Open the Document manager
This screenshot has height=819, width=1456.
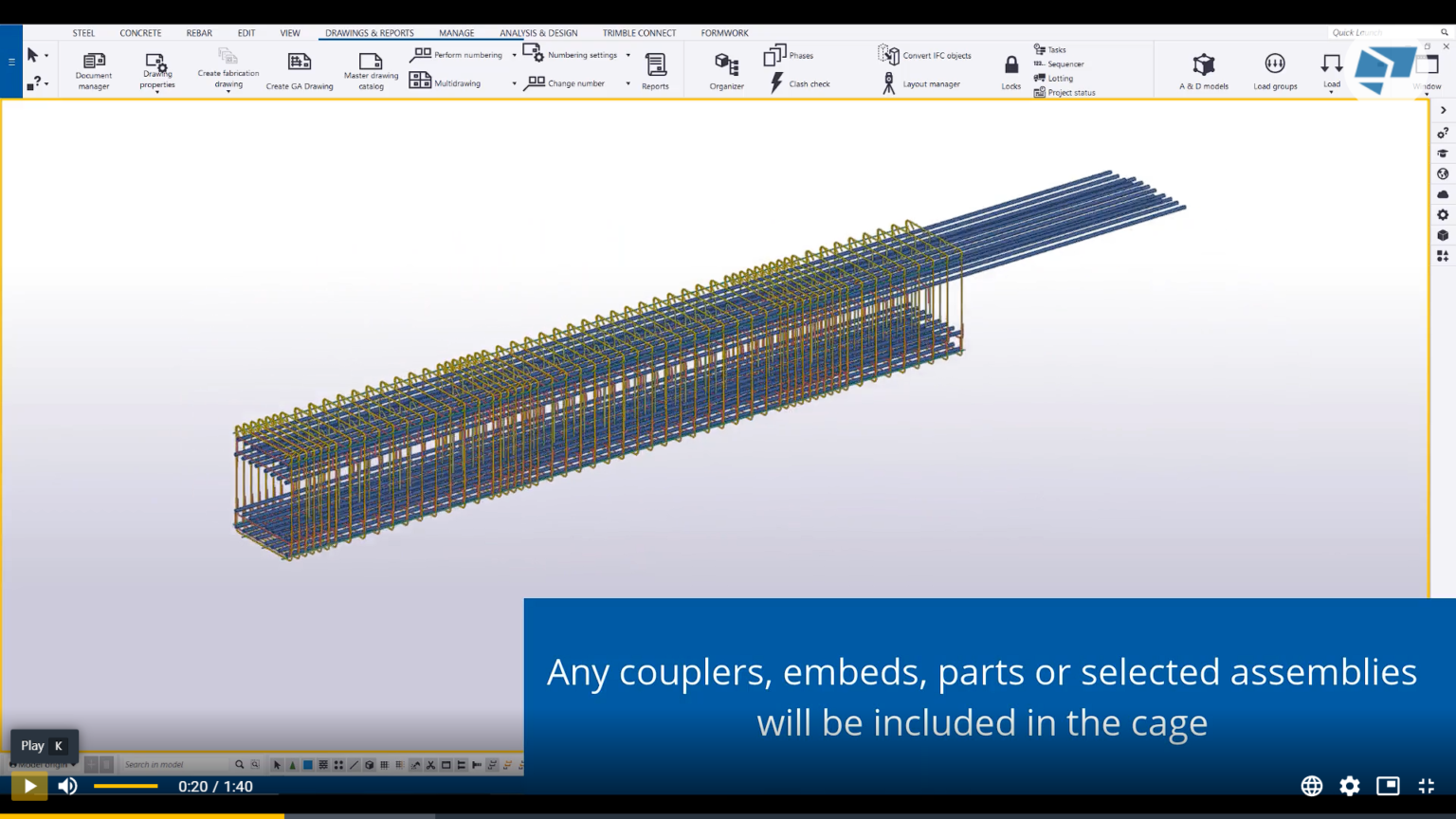point(94,70)
